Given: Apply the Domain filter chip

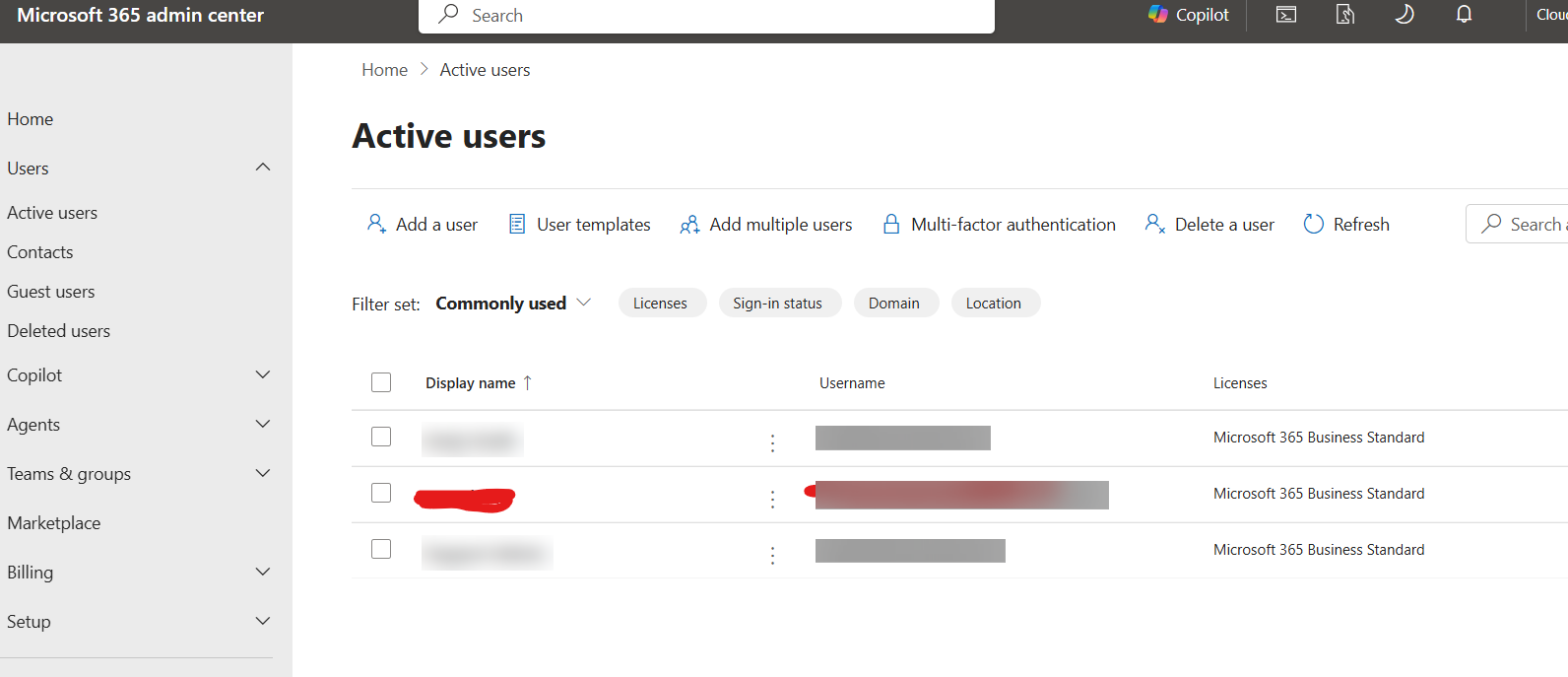Looking at the screenshot, I should [894, 304].
